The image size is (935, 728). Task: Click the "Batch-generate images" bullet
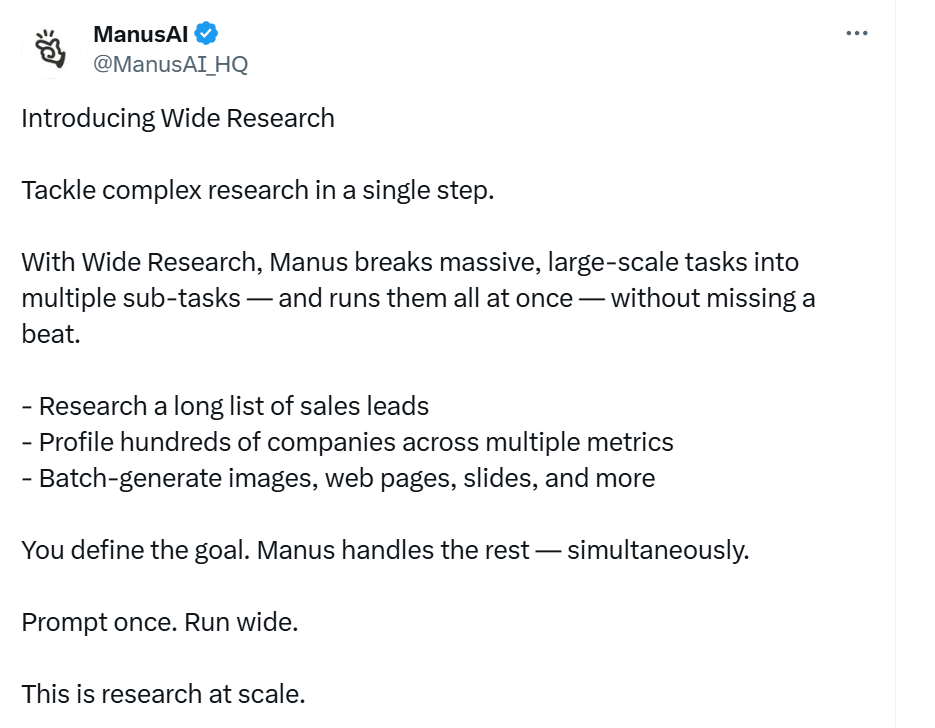pos(170,478)
